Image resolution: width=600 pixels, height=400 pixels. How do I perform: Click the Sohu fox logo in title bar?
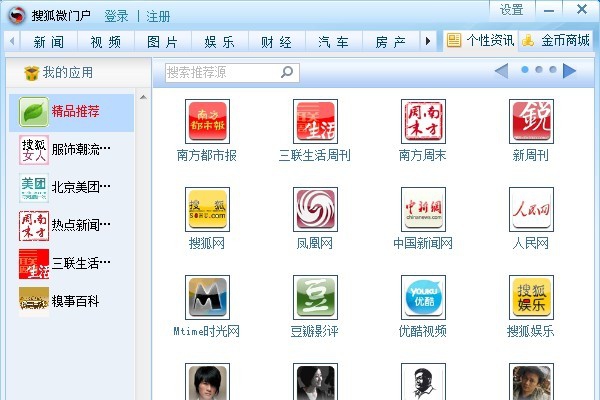[x=16, y=15]
